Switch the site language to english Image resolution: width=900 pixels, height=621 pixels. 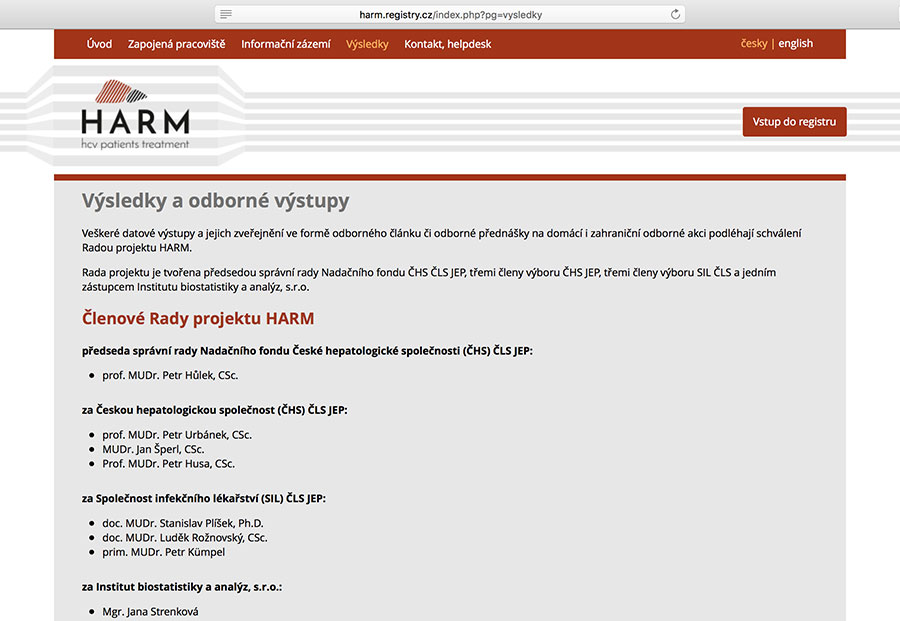[x=795, y=44]
